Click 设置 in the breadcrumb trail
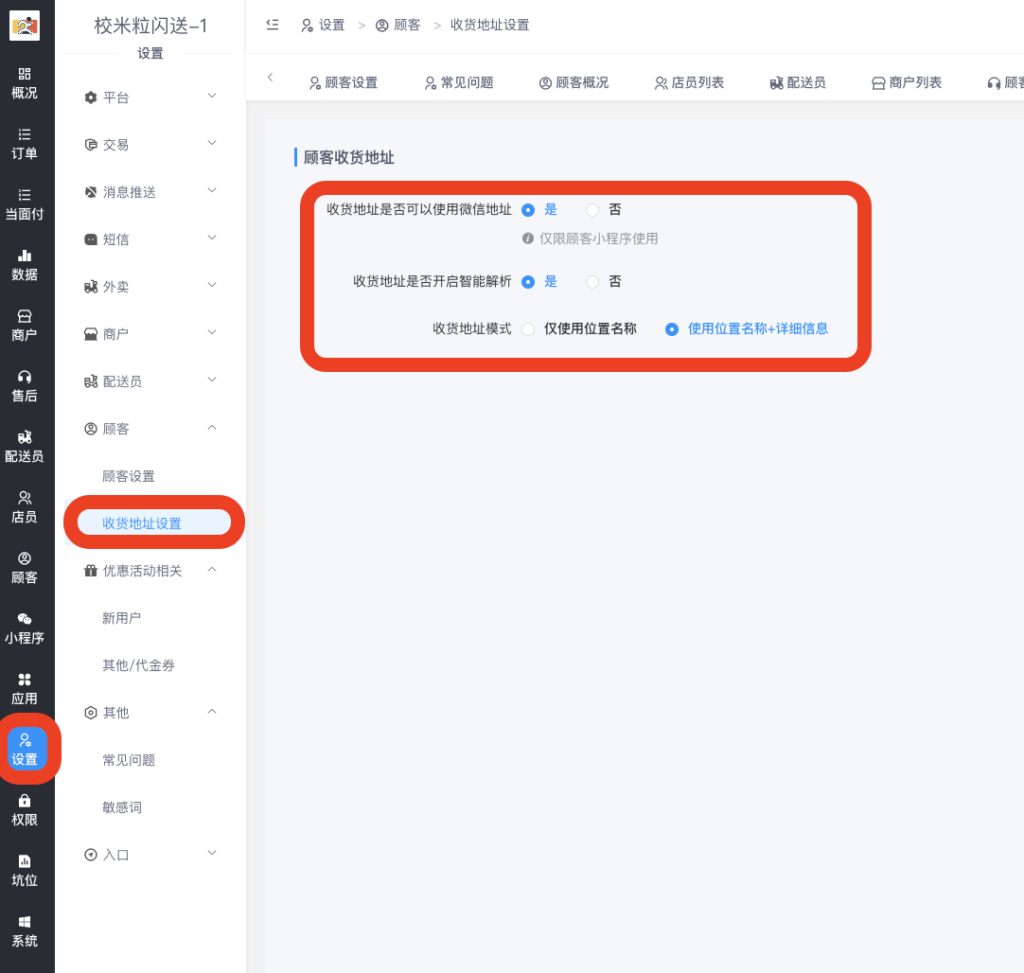Viewport: 1024px width, 973px height. [x=330, y=25]
